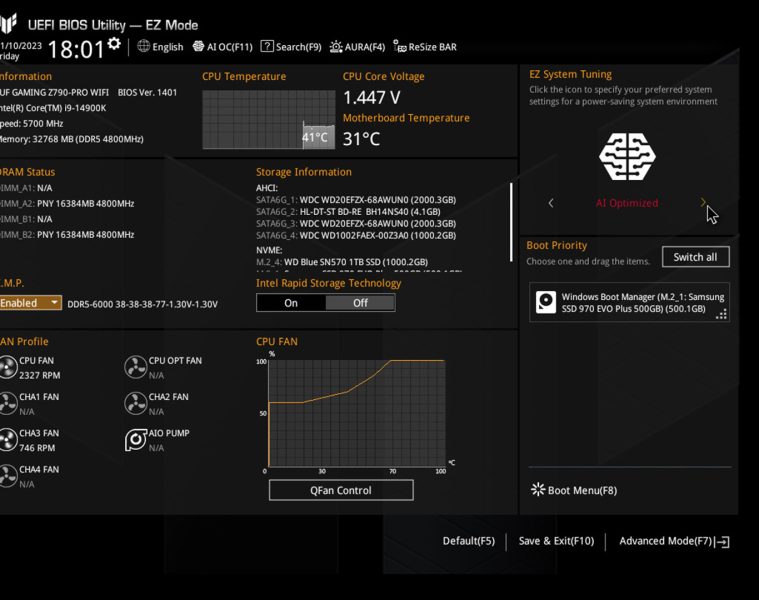
Task: Open the clock settings gear icon
Action: pyautogui.click(x=114, y=44)
